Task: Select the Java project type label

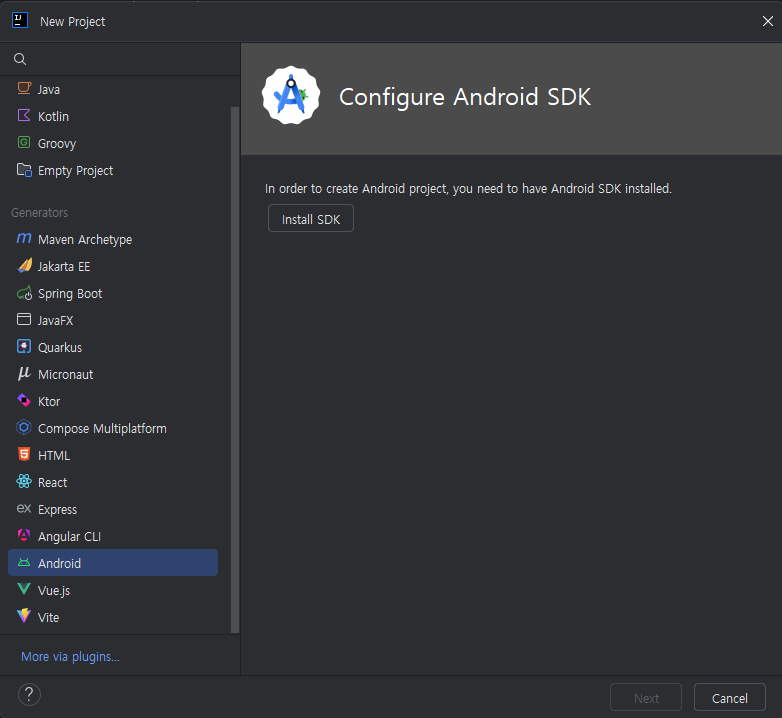Action: [x=49, y=90]
